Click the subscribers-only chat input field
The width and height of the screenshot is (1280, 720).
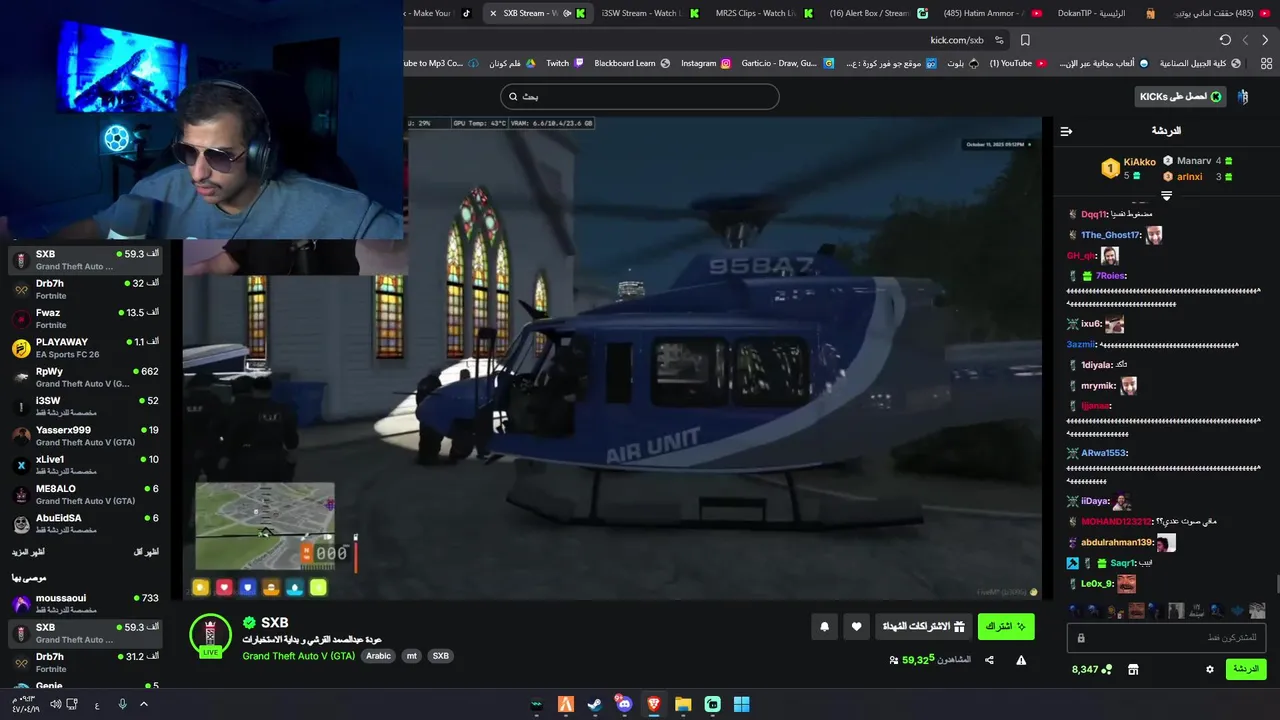[1167, 637]
